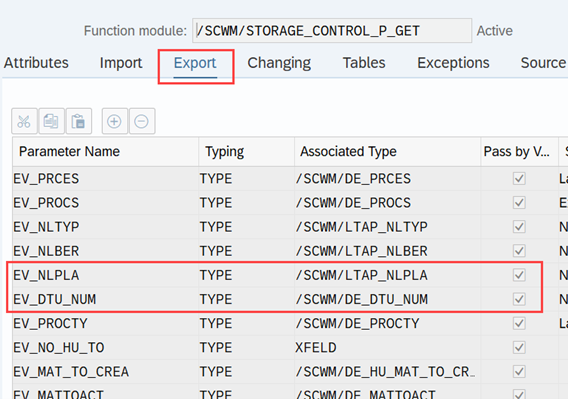Toggle Pass by Value for EV_NLPLA
The image size is (568, 399).
519,275
